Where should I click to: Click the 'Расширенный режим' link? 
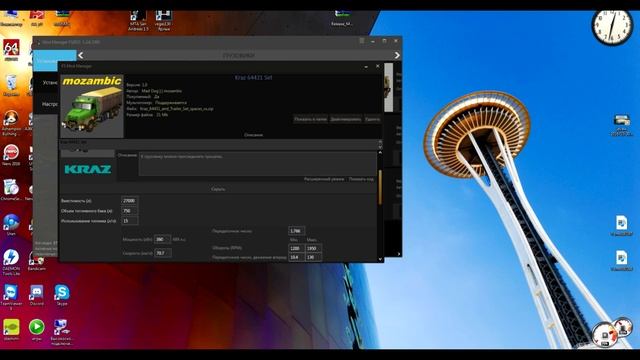(x=324, y=179)
